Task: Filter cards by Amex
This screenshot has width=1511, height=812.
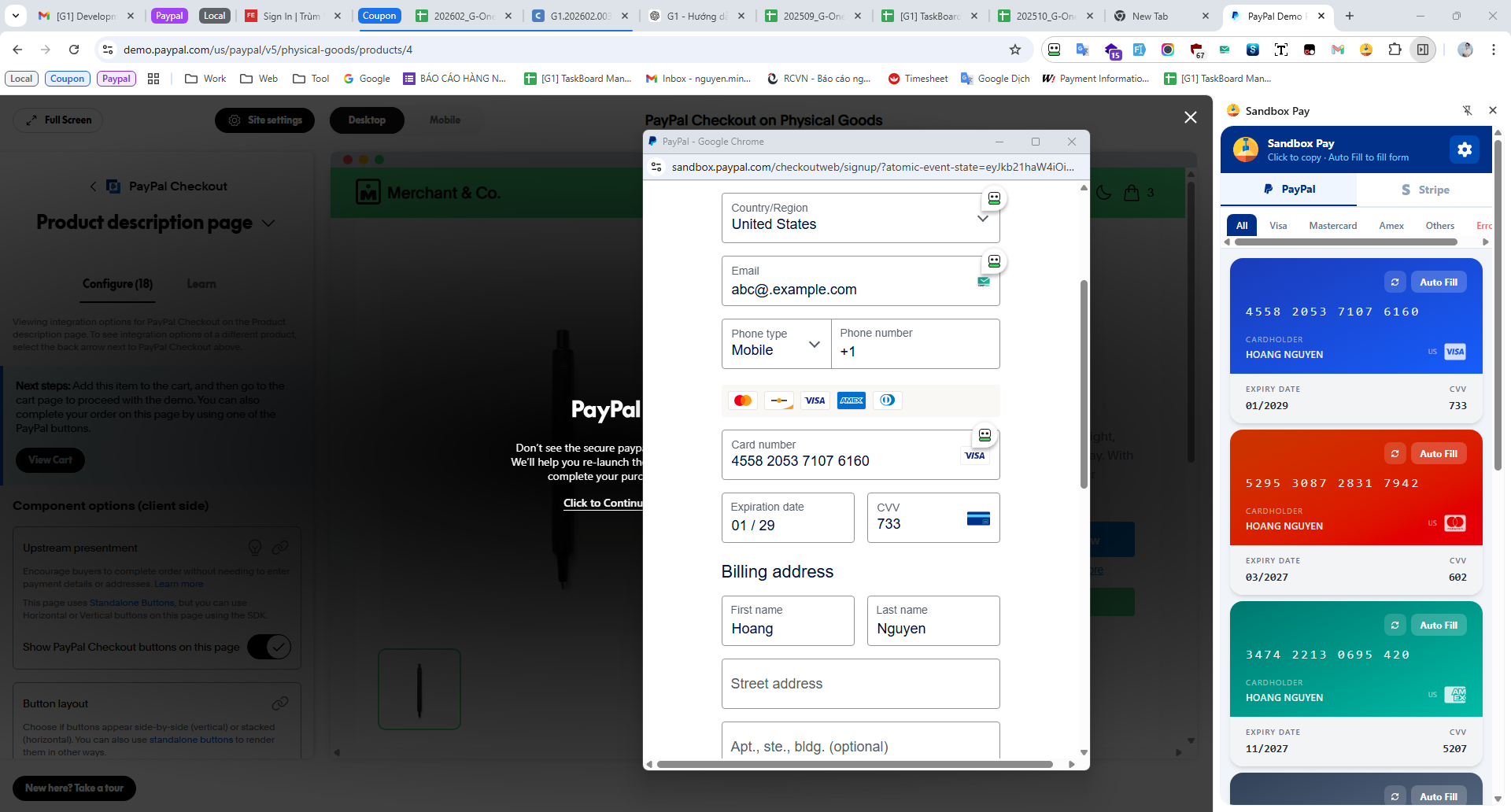Action: tap(1391, 226)
